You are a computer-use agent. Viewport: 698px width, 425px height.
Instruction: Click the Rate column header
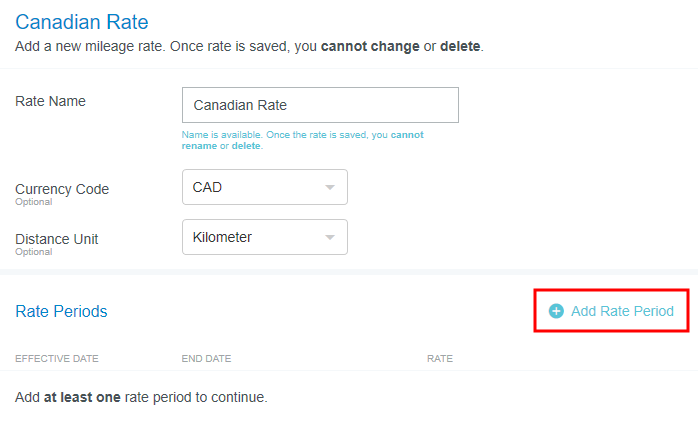pos(439,358)
